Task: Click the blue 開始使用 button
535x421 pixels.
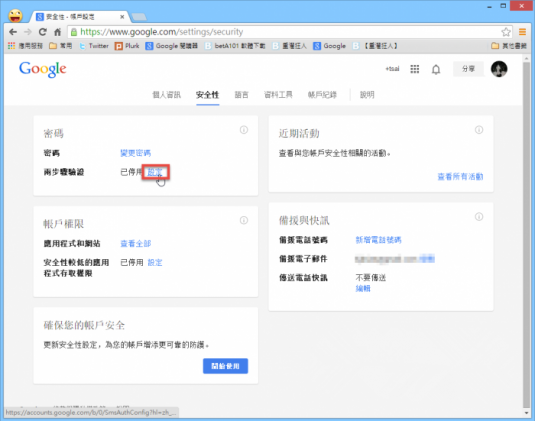Action: [225, 366]
